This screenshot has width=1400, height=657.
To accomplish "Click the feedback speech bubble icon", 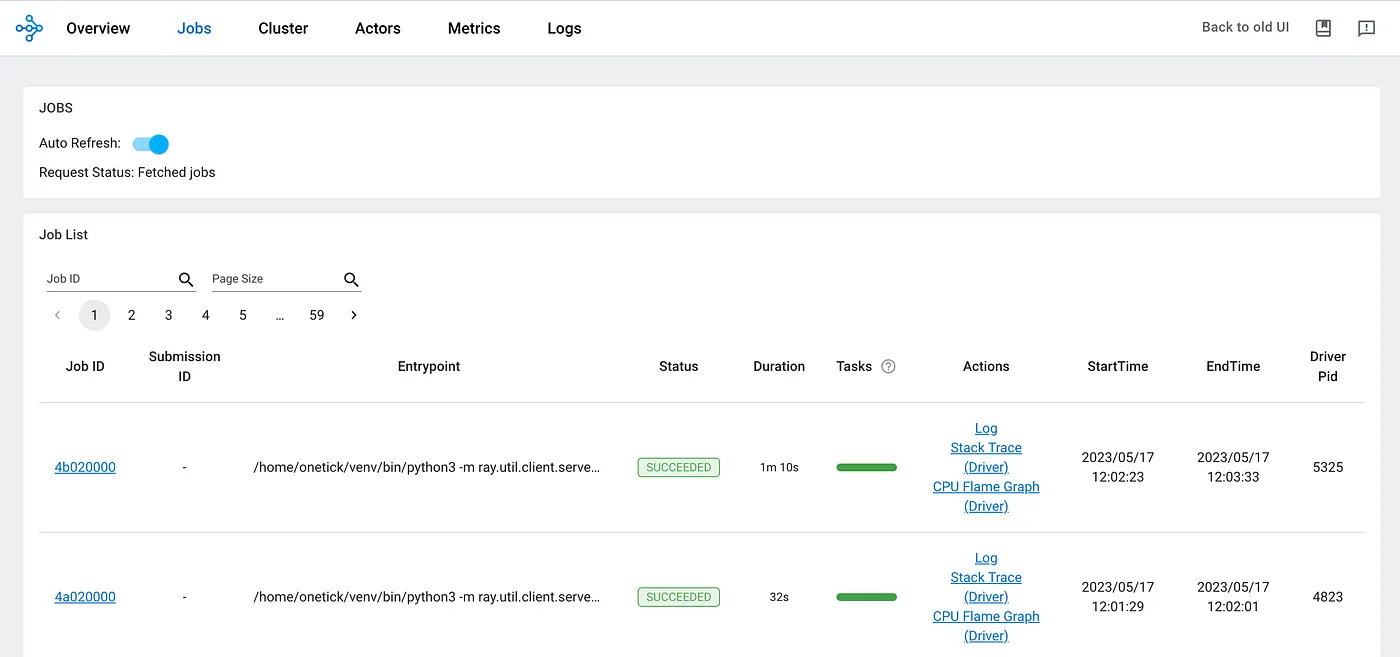I will point(1366,28).
